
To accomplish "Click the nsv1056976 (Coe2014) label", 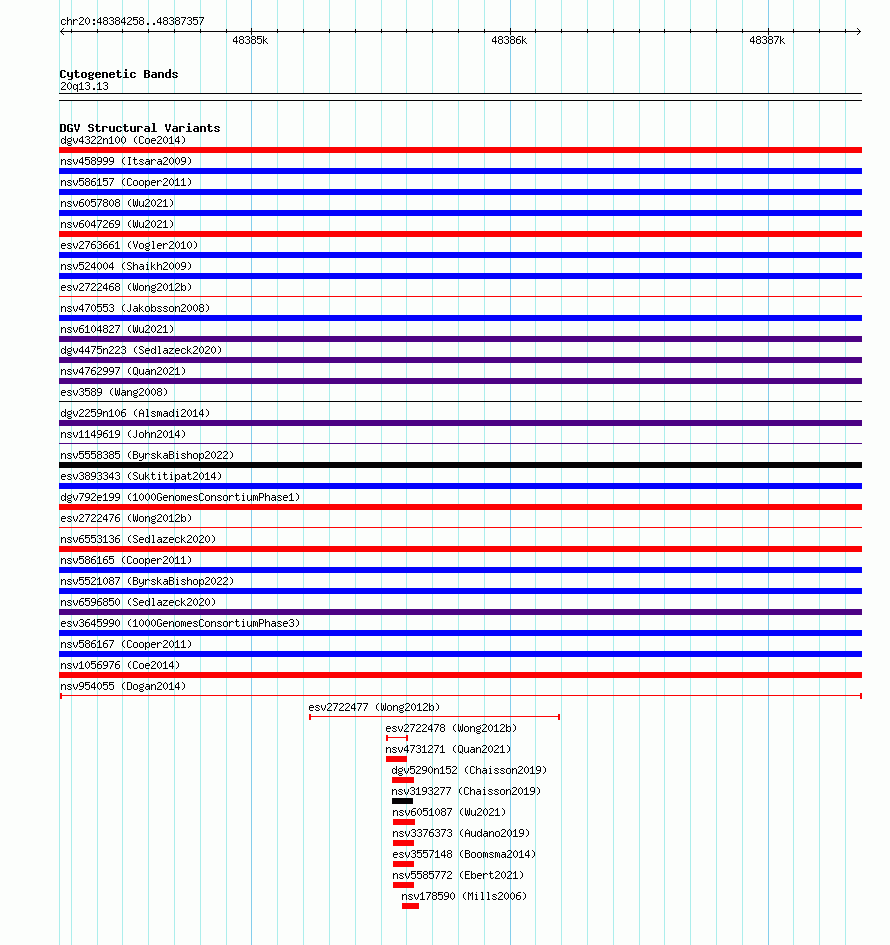I will pos(120,665).
